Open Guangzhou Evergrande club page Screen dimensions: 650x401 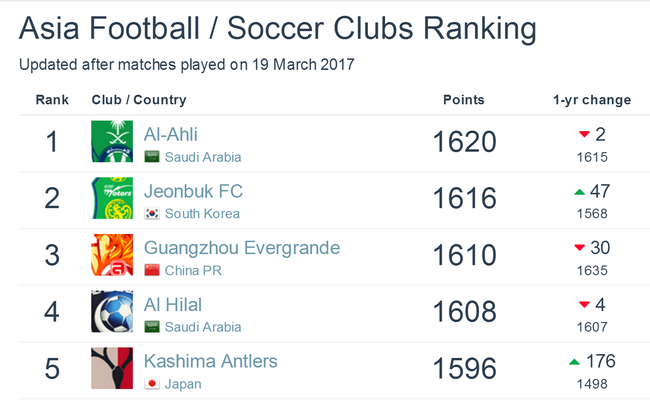point(242,248)
